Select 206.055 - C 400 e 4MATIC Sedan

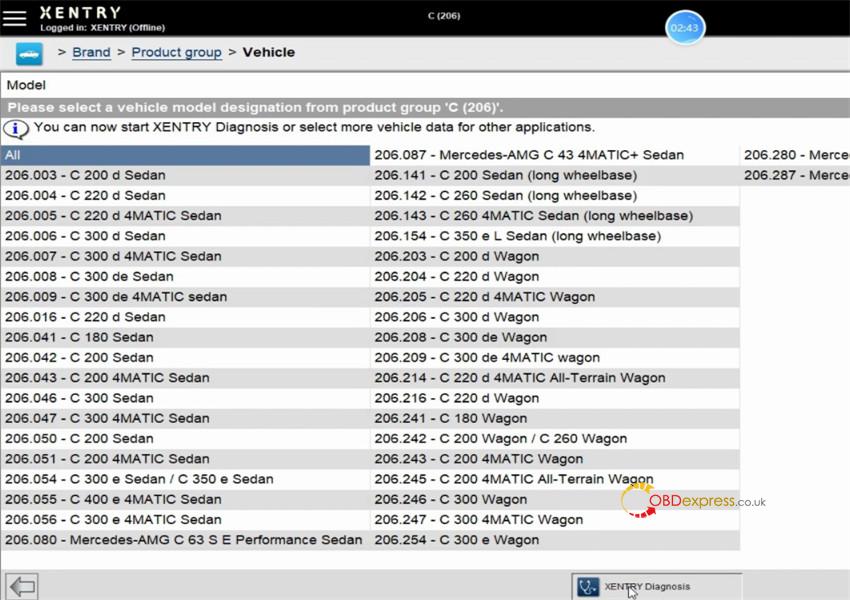[185, 500]
